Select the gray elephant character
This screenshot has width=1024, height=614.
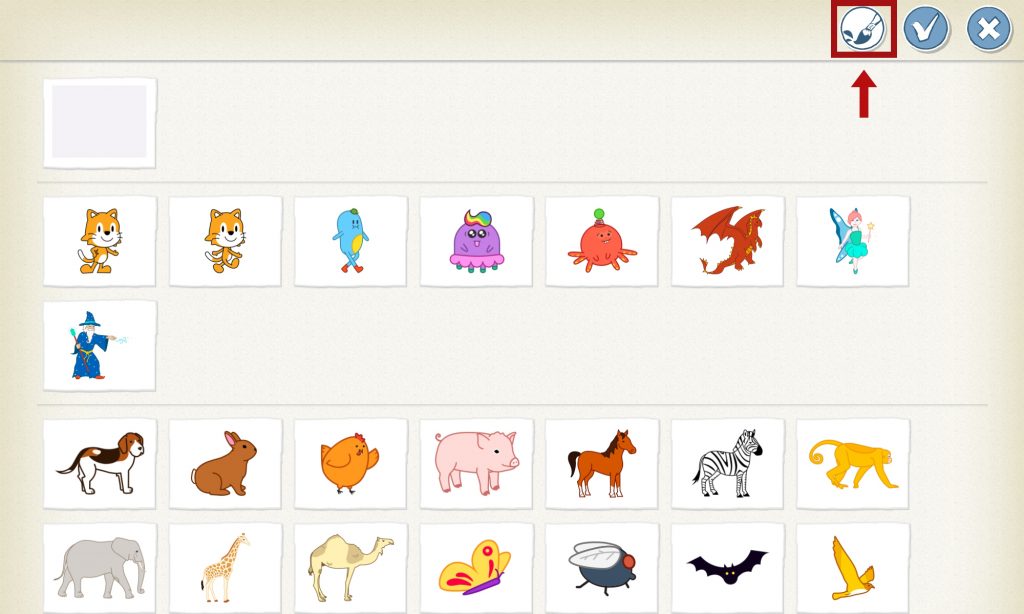point(100,568)
